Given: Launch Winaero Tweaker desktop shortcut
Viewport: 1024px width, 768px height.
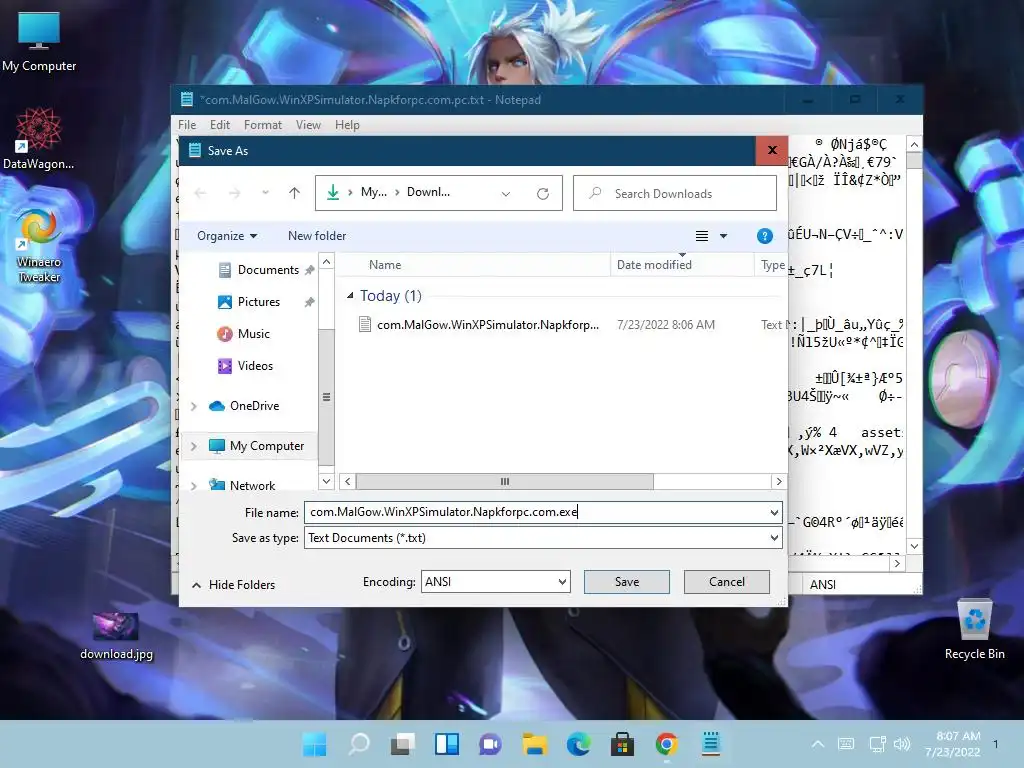Looking at the screenshot, I should [39, 246].
